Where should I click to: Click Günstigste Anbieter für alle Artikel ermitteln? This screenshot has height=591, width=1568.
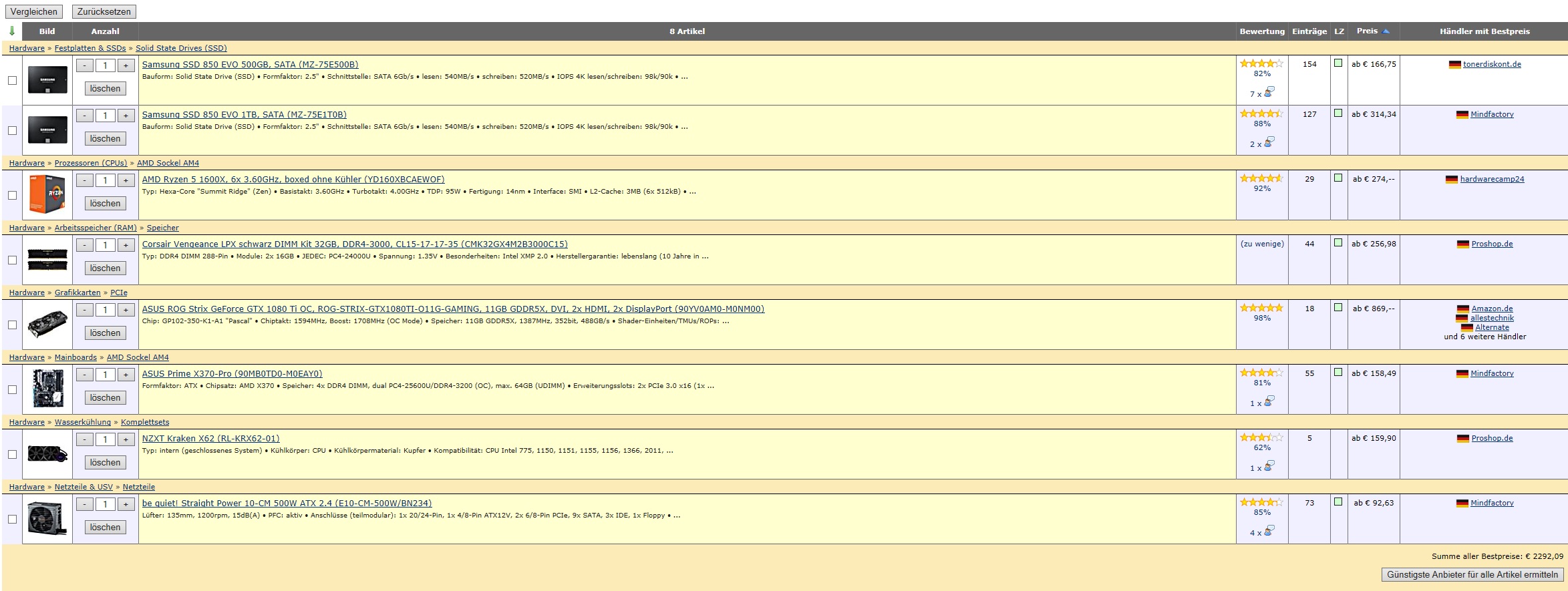coord(1472,574)
